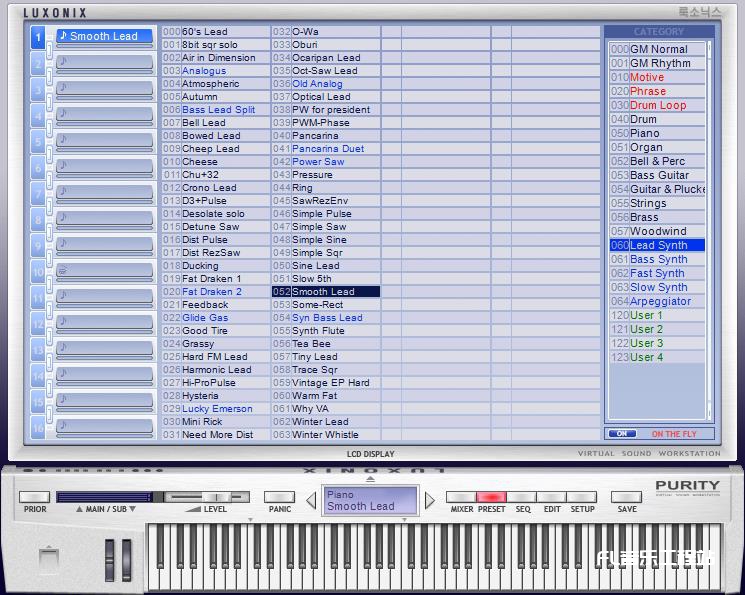The width and height of the screenshot is (745, 595).
Task: Click the right arrow beside preset display
Action: (430, 500)
